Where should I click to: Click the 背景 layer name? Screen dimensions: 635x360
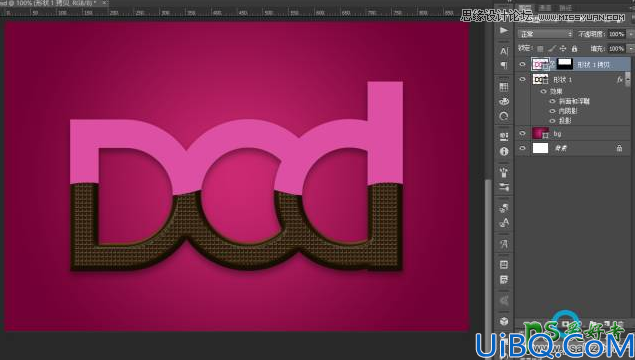560,149
